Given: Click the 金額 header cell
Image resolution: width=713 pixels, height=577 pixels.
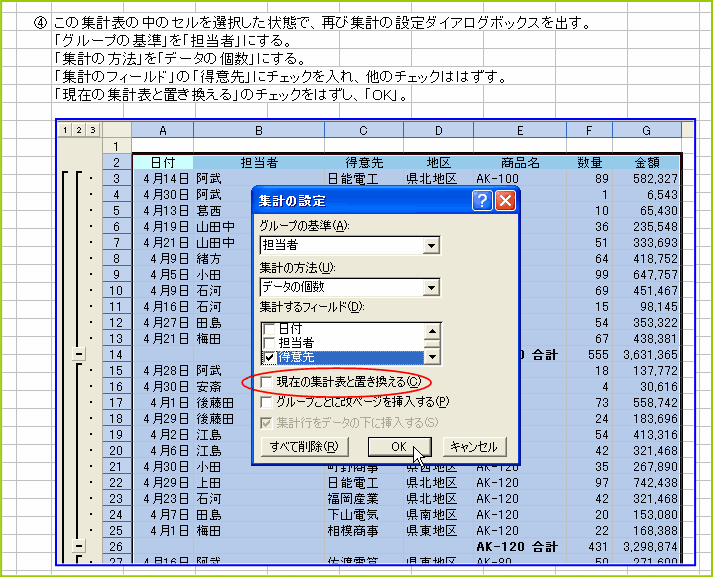Looking at the screenshot, I should tap(646, 162).
